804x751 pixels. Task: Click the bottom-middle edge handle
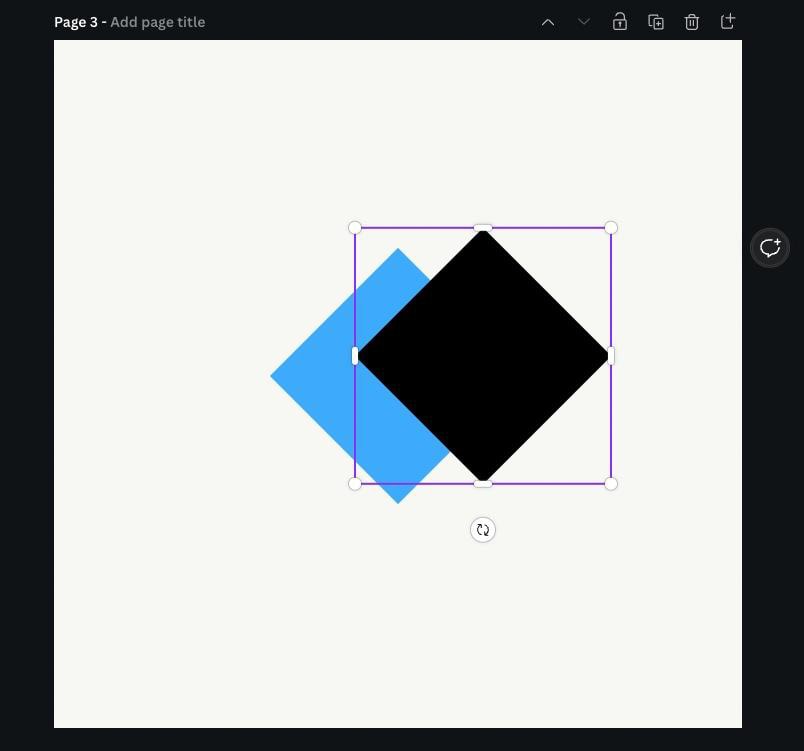(483, 483)
